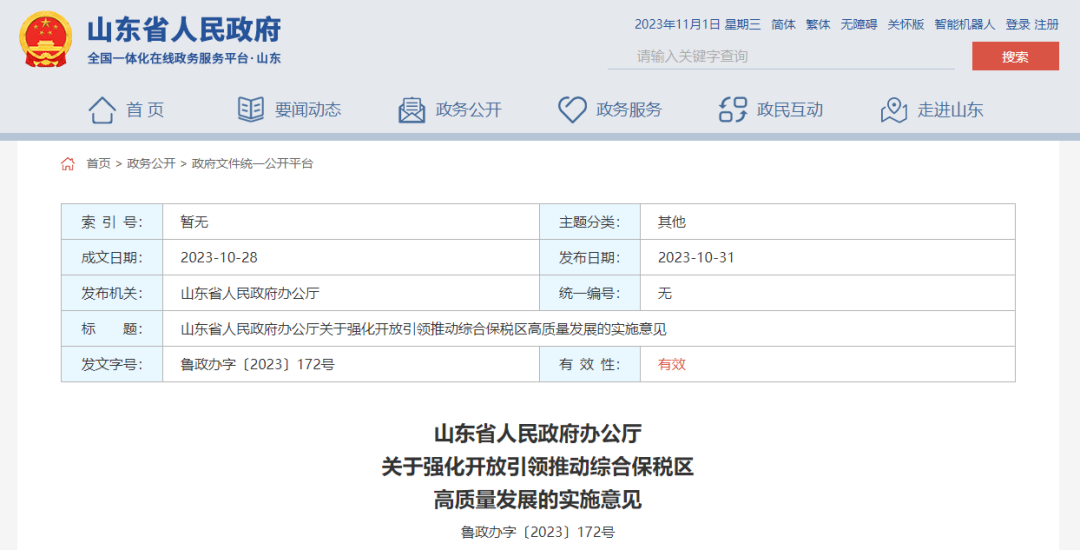Click the map pin icon beside 走进山东

tap(894, 110)
